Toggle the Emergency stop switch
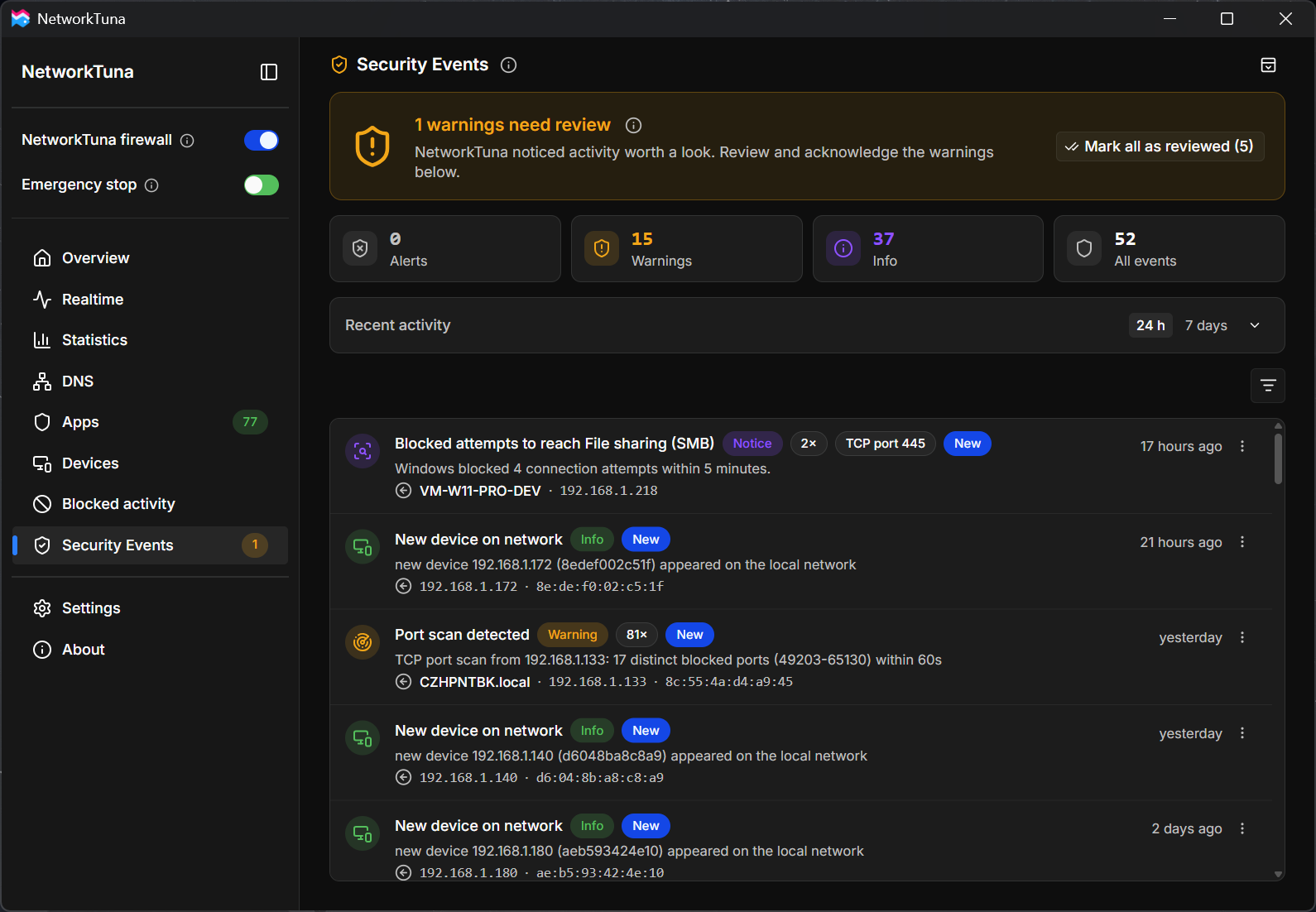Image resolution: width=1316 pixels, height=912 pixels. click(262, 185)
